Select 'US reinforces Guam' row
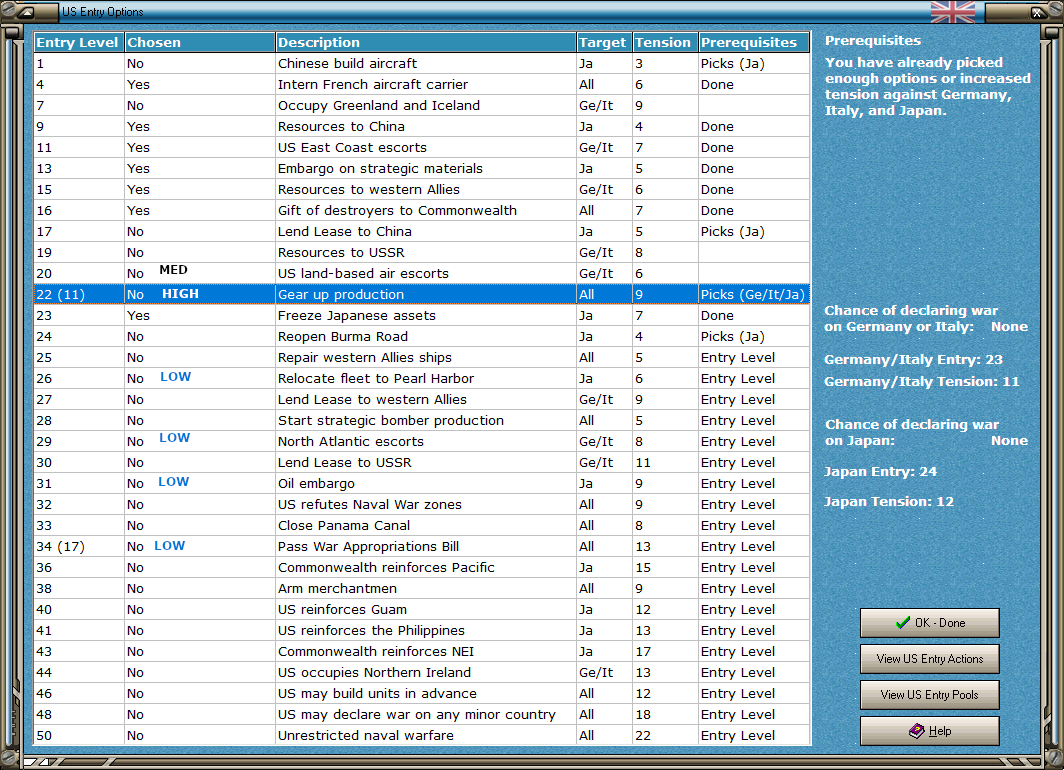The image size is (1064, 770). click(x=422, y=610)
